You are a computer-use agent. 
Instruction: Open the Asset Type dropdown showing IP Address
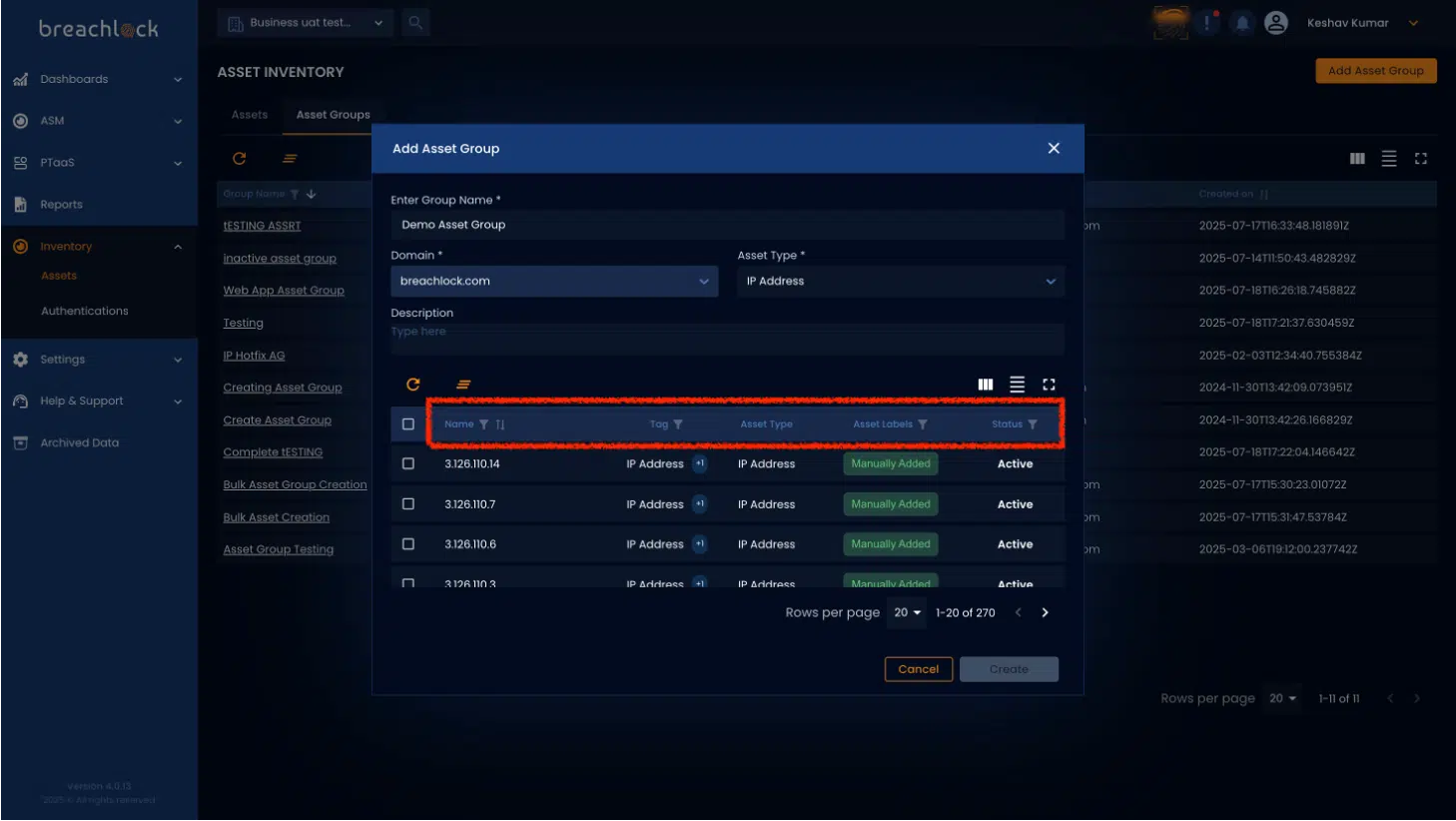901,281
